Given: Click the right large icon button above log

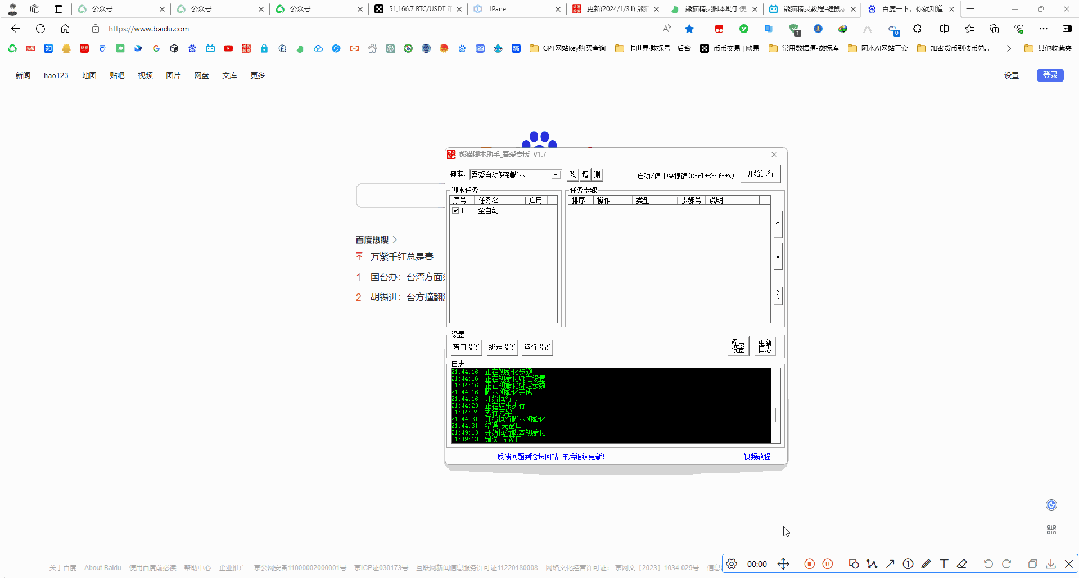Looking at the screenshot, I should 765,346.
